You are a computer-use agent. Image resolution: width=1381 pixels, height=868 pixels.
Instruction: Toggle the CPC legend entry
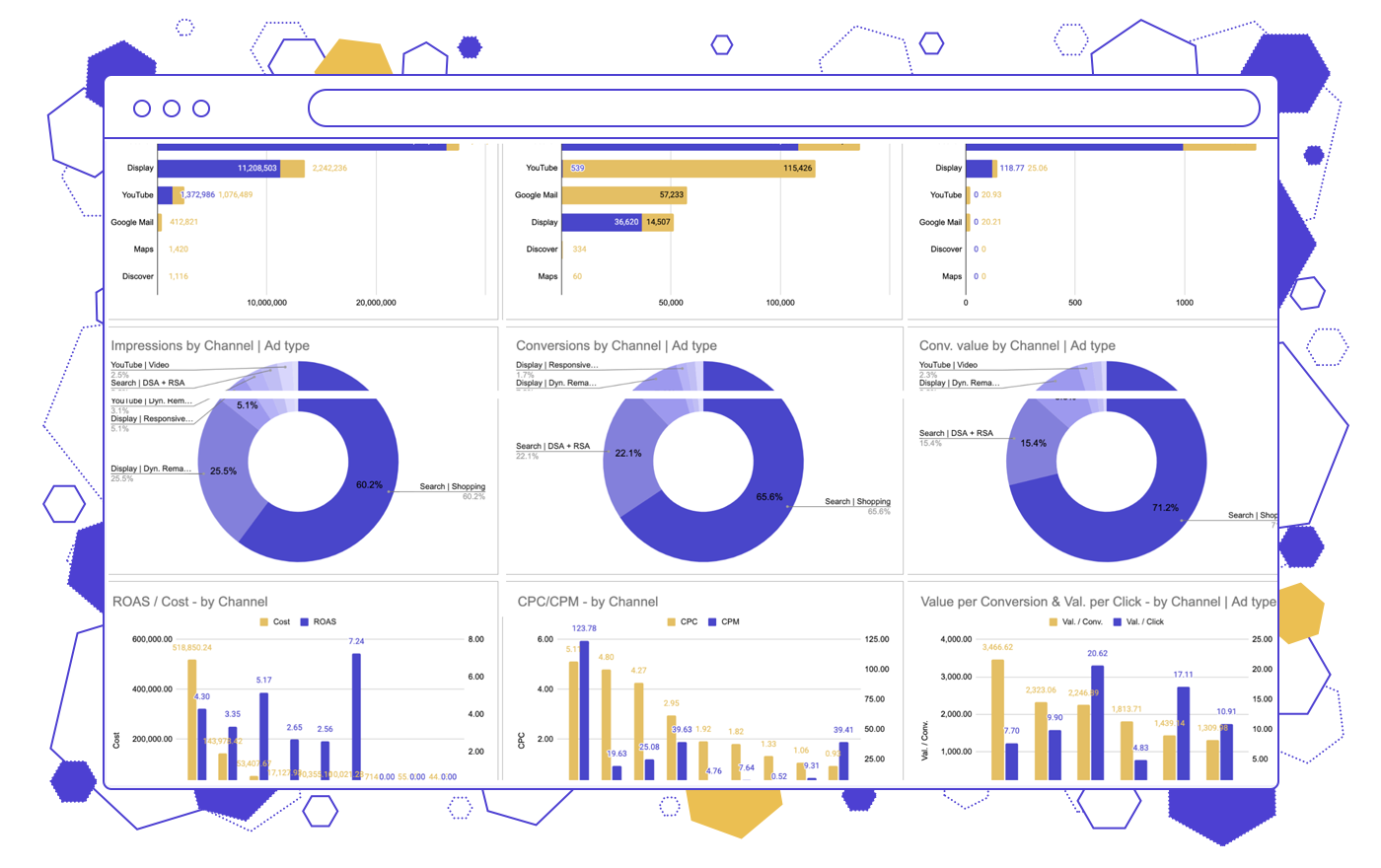coord(683,622)
